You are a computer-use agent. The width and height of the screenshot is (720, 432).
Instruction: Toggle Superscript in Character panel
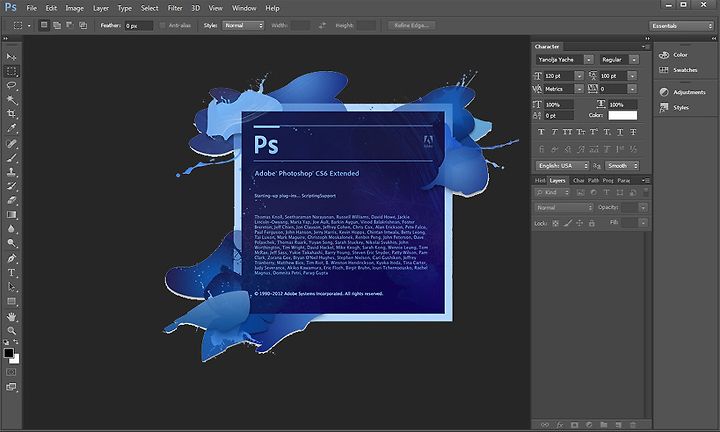point(594,132)
